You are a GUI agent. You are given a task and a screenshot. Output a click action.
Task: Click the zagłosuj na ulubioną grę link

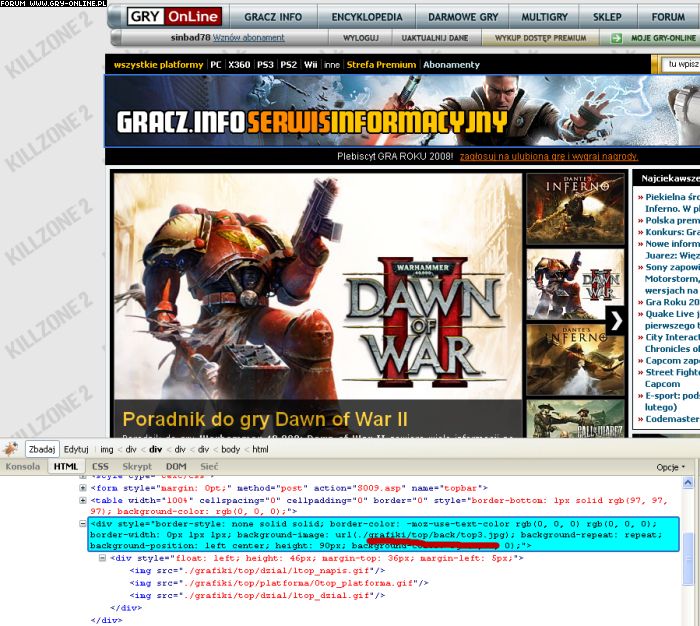549,156
